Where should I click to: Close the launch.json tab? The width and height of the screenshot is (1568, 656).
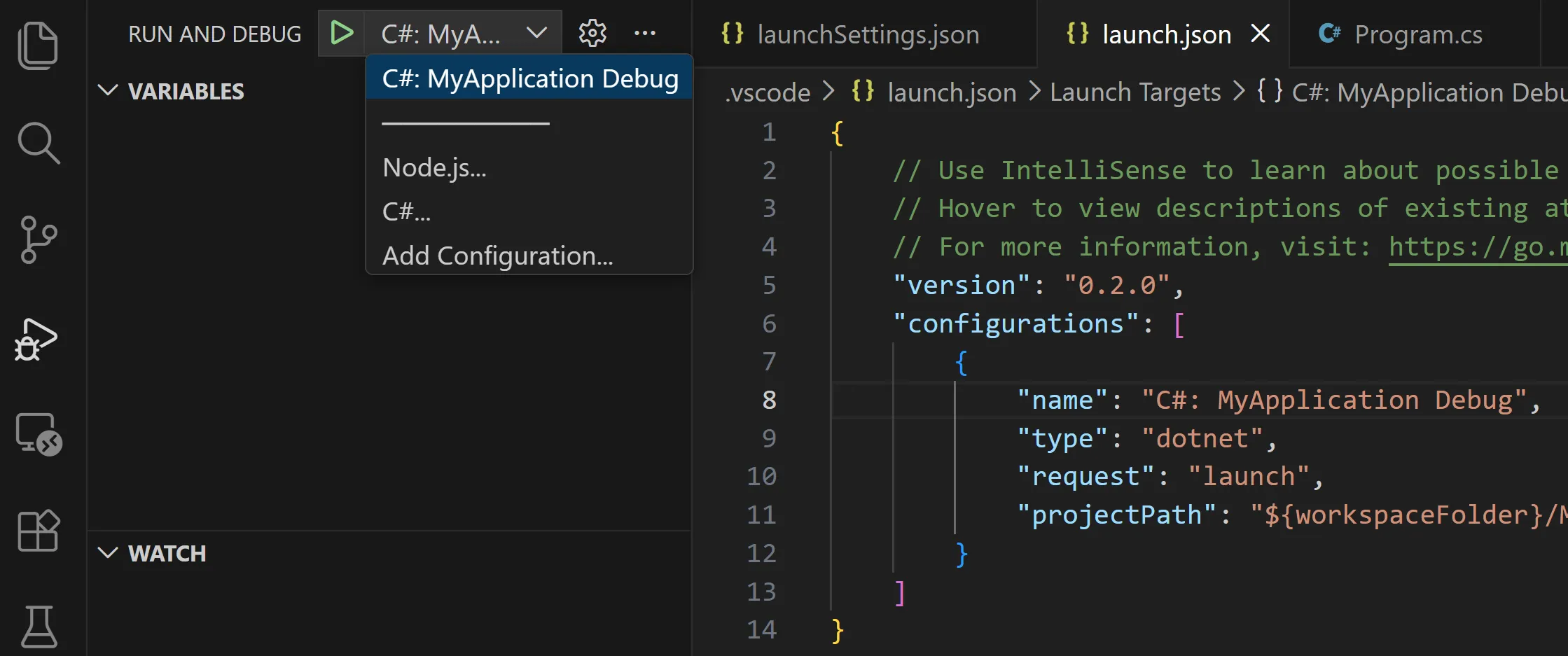point(1261,33)
